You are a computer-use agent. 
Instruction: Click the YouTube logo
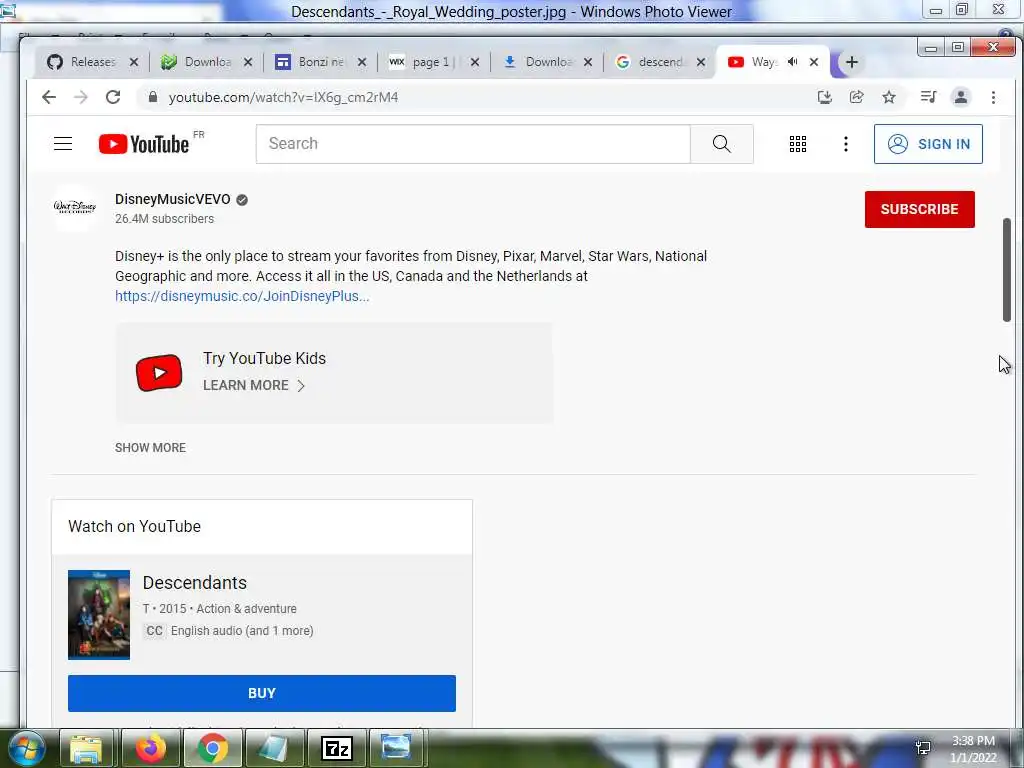[x=144, y=144]
